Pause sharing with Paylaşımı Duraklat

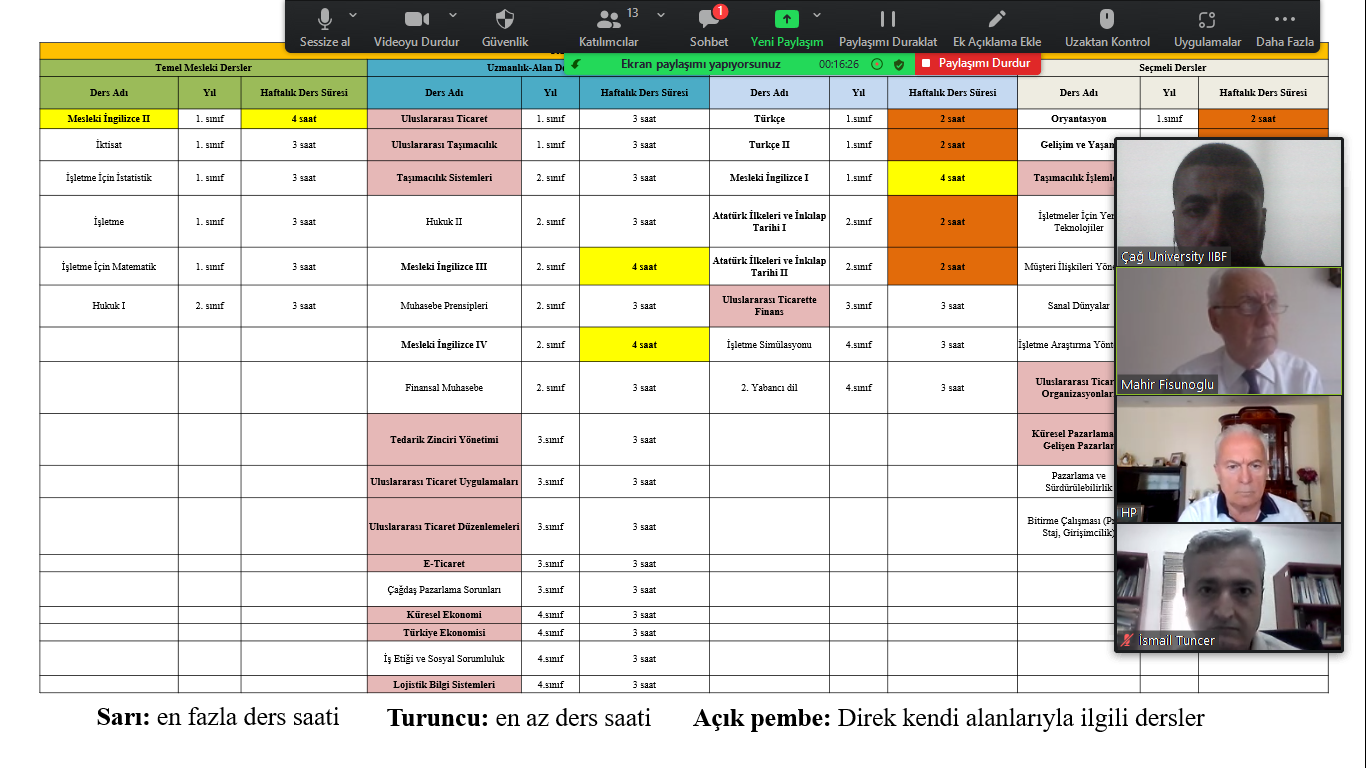(x=888, y=27)
